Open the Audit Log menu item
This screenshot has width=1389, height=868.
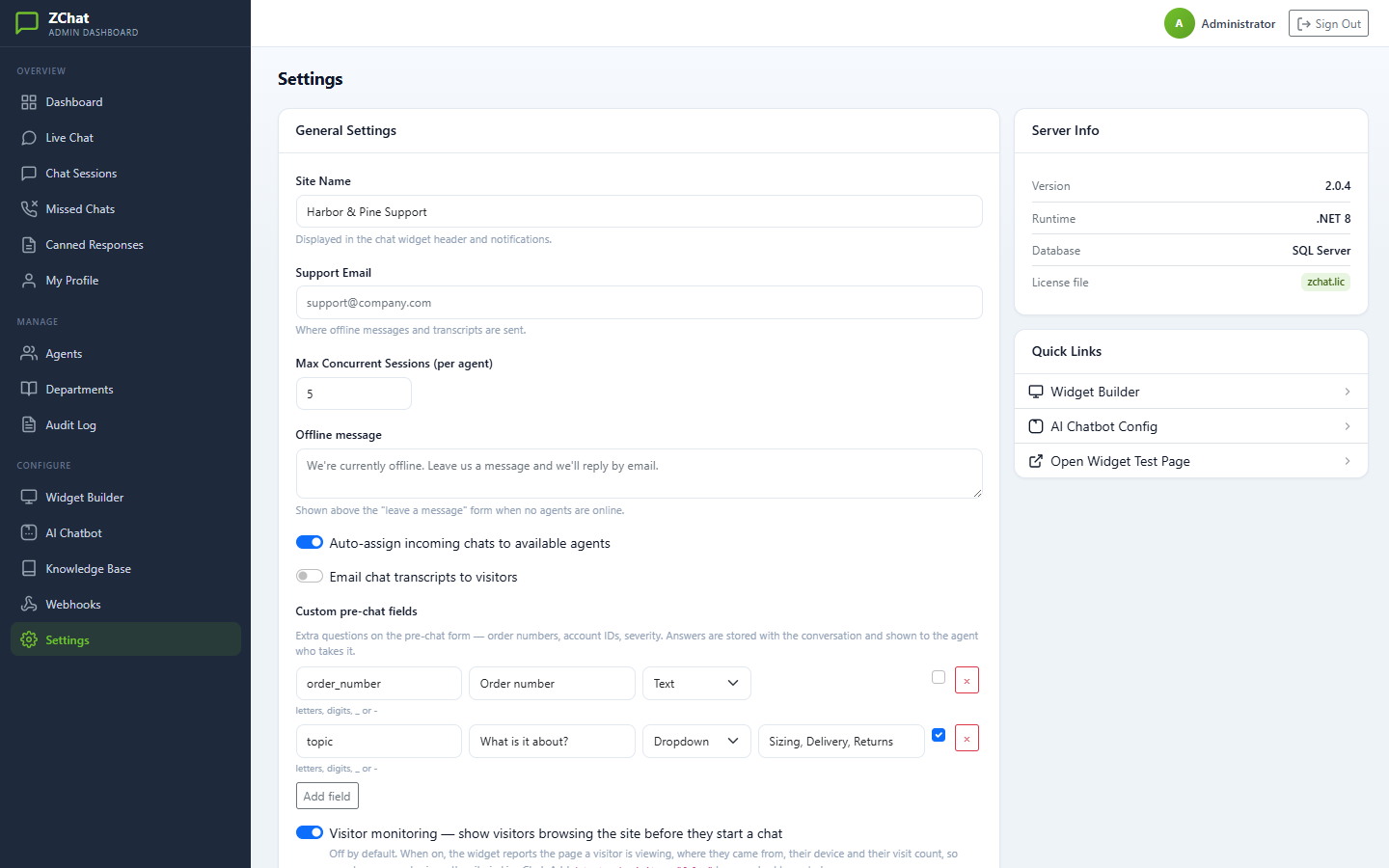coord(125,425)
